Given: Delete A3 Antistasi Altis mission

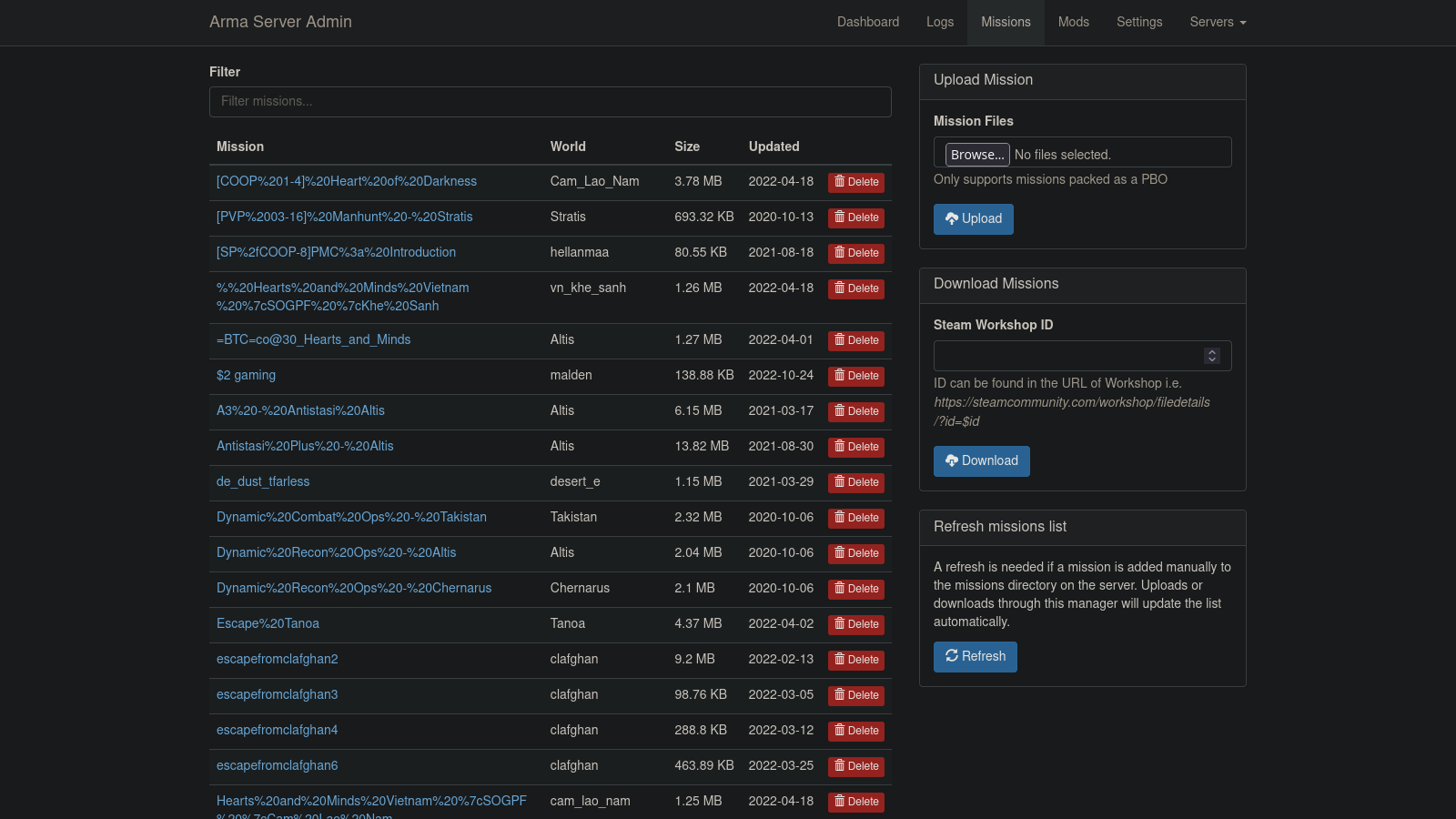Looking at the screenshot, I should [x=855, y=411].
